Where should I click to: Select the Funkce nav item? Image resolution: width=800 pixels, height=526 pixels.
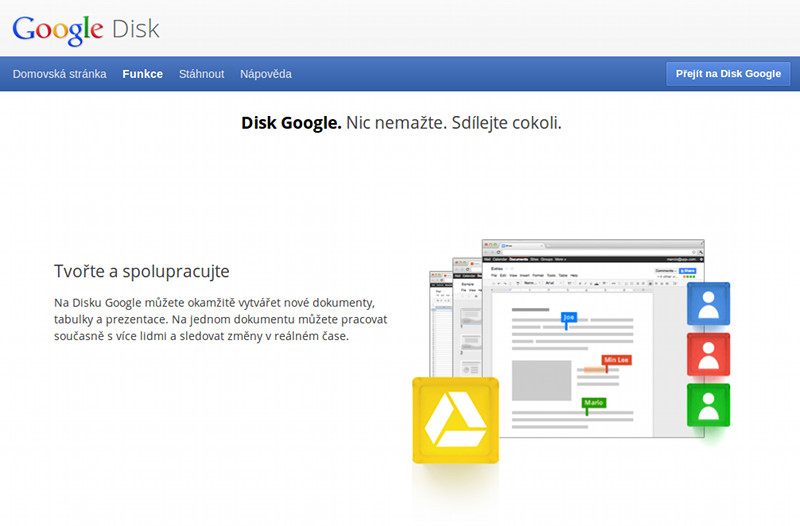(142, 74)
